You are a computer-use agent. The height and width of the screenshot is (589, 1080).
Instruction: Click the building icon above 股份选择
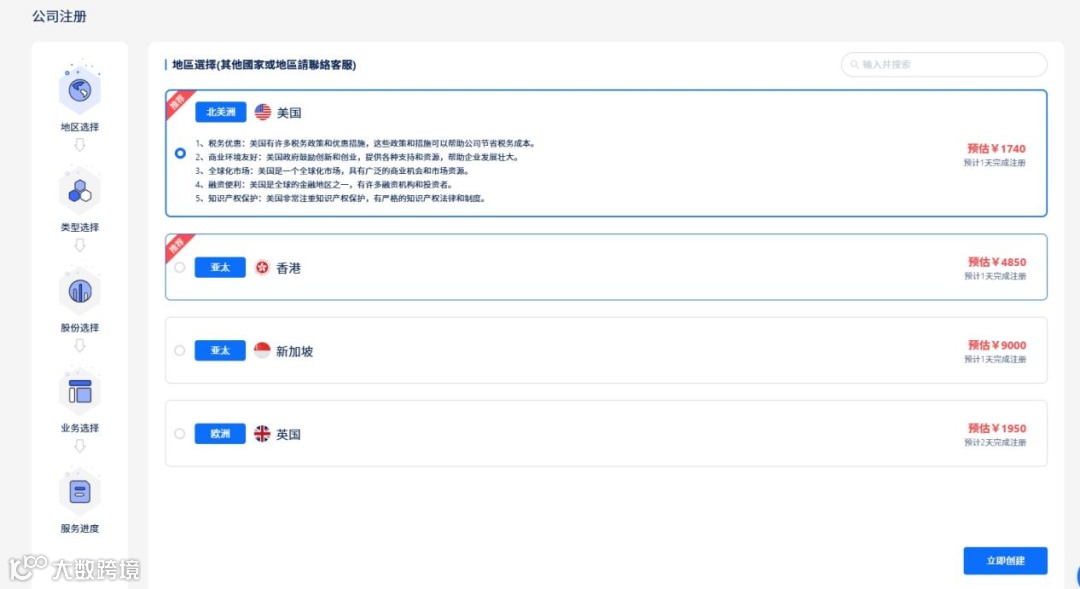[79, 291]
